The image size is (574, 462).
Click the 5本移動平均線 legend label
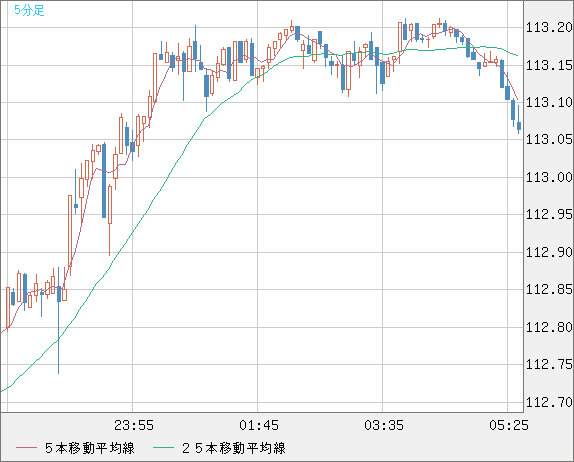click(x=90, y=448)
